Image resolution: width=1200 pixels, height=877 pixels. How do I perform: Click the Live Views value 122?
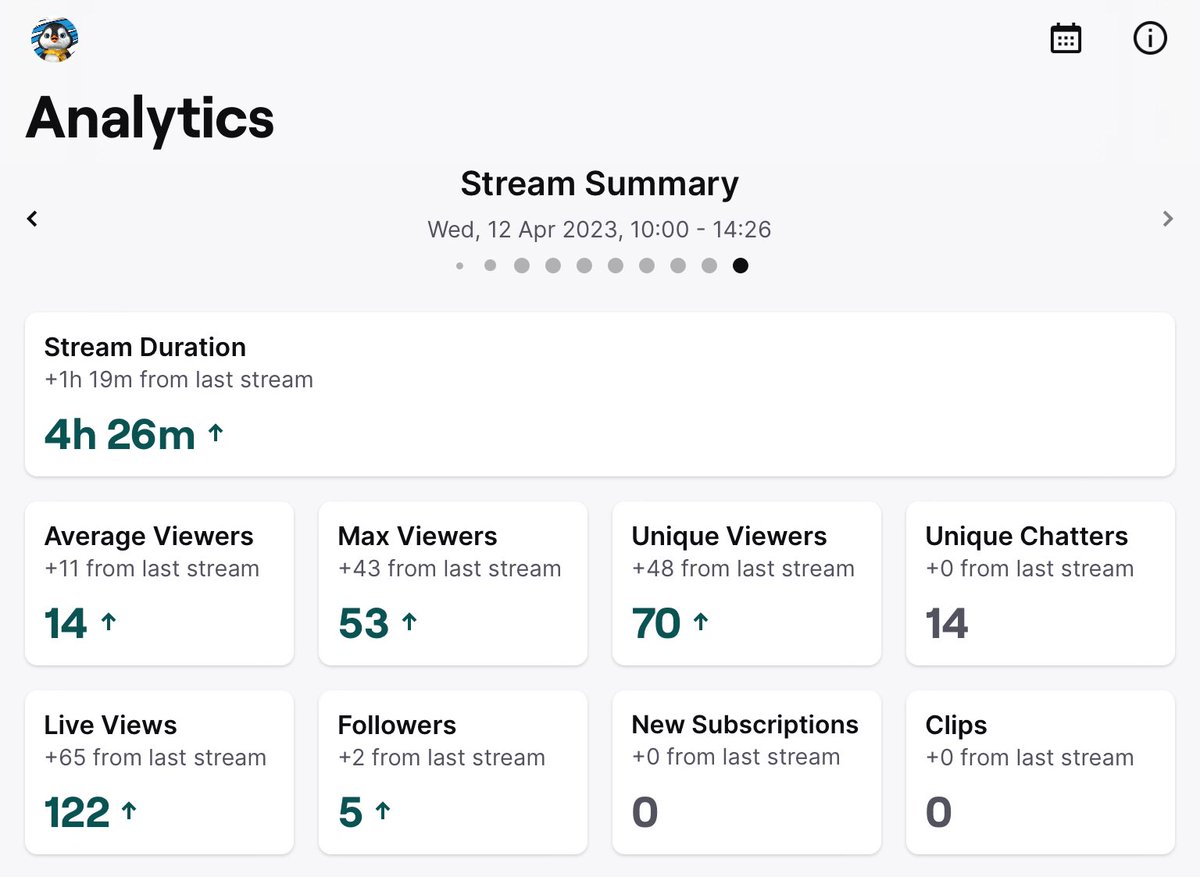[77, 813]
